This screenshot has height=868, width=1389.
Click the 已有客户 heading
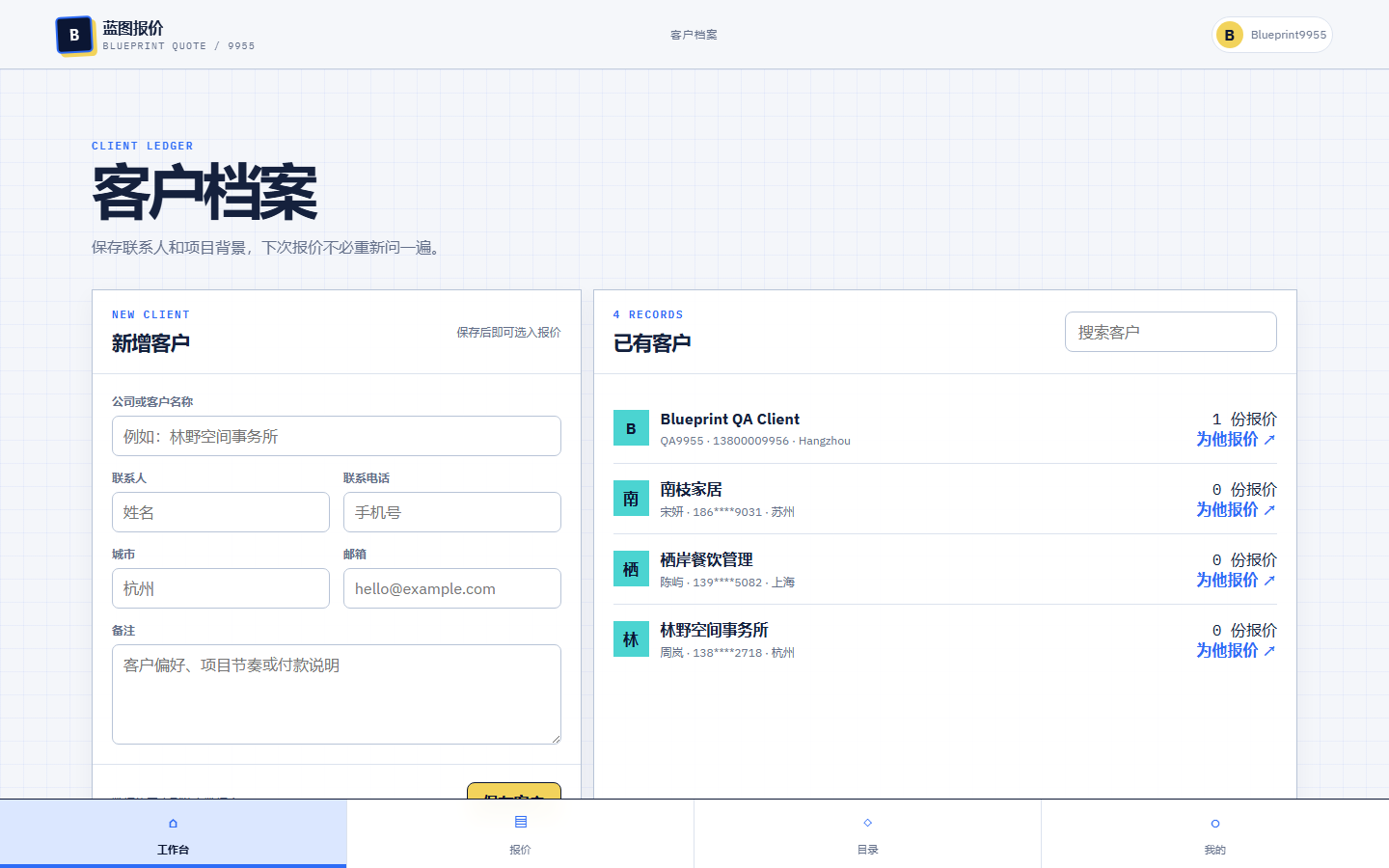652,343
